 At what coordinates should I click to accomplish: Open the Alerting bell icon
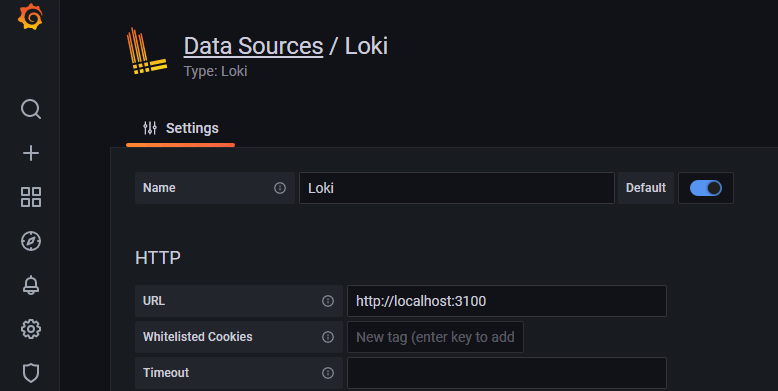click(x=31, y=285)
